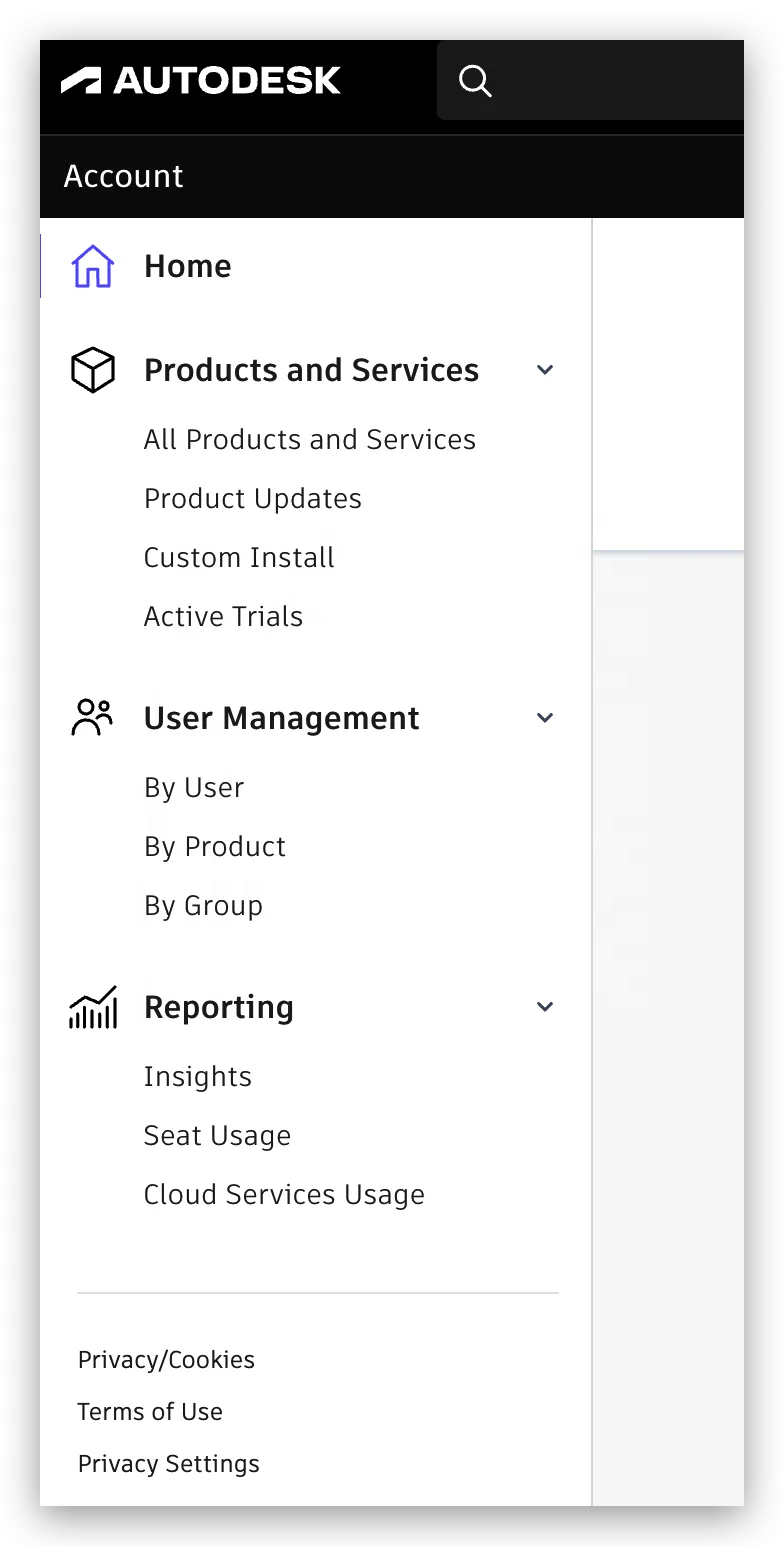
Task: Collapse the User Management chevron
Action: point(545,718)
